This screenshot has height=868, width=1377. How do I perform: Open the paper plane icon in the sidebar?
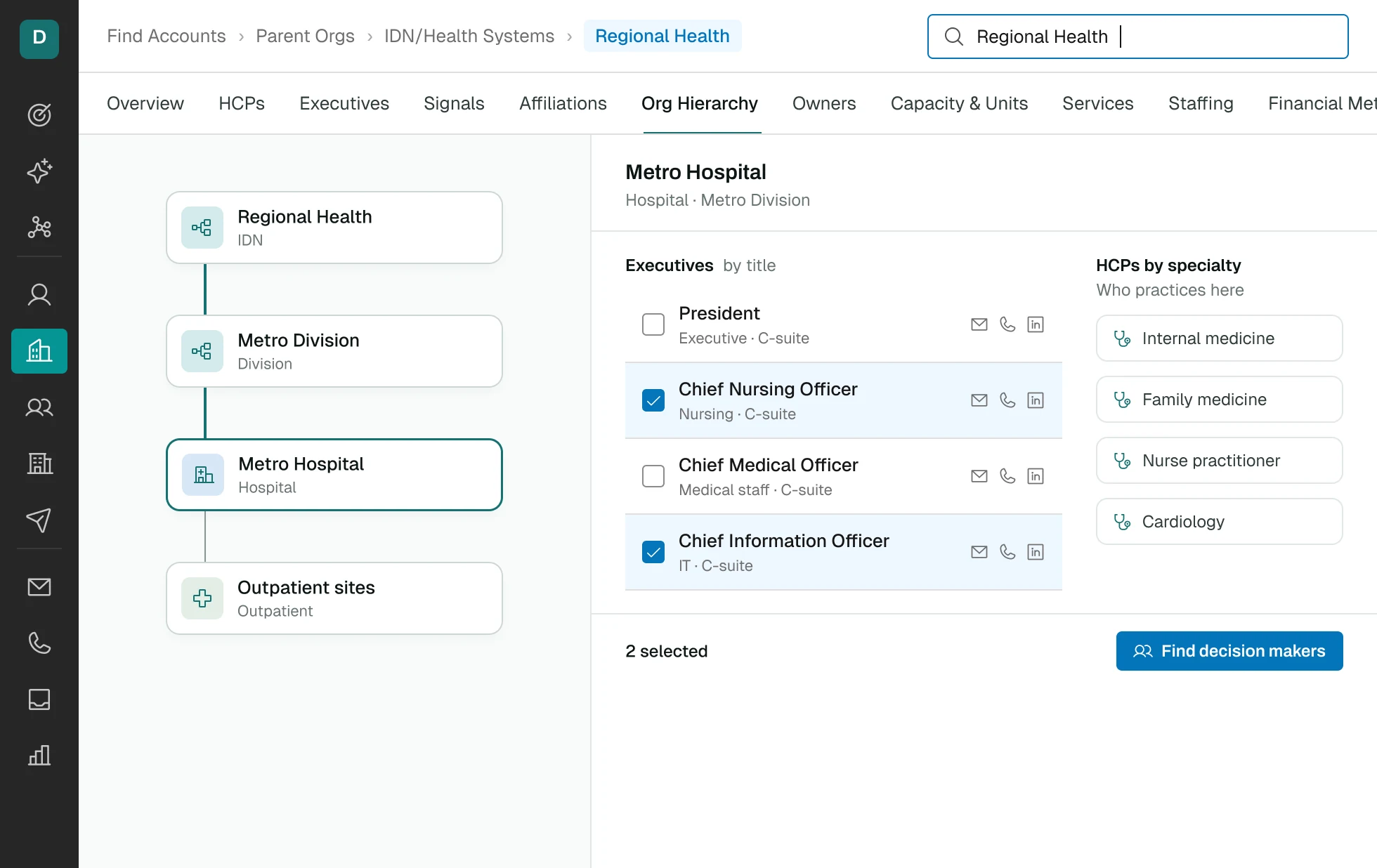39,520
